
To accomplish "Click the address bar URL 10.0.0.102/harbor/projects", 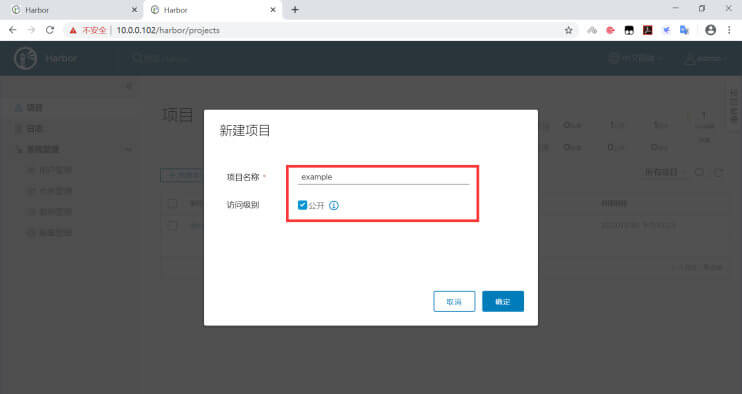I will pos(168,30).
